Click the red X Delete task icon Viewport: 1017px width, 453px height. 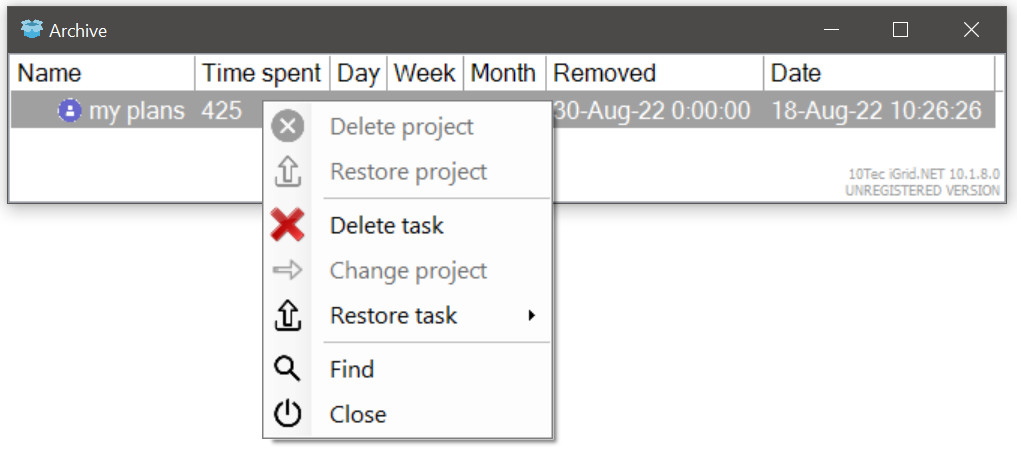pyautogui.click(x=288, y=226)
